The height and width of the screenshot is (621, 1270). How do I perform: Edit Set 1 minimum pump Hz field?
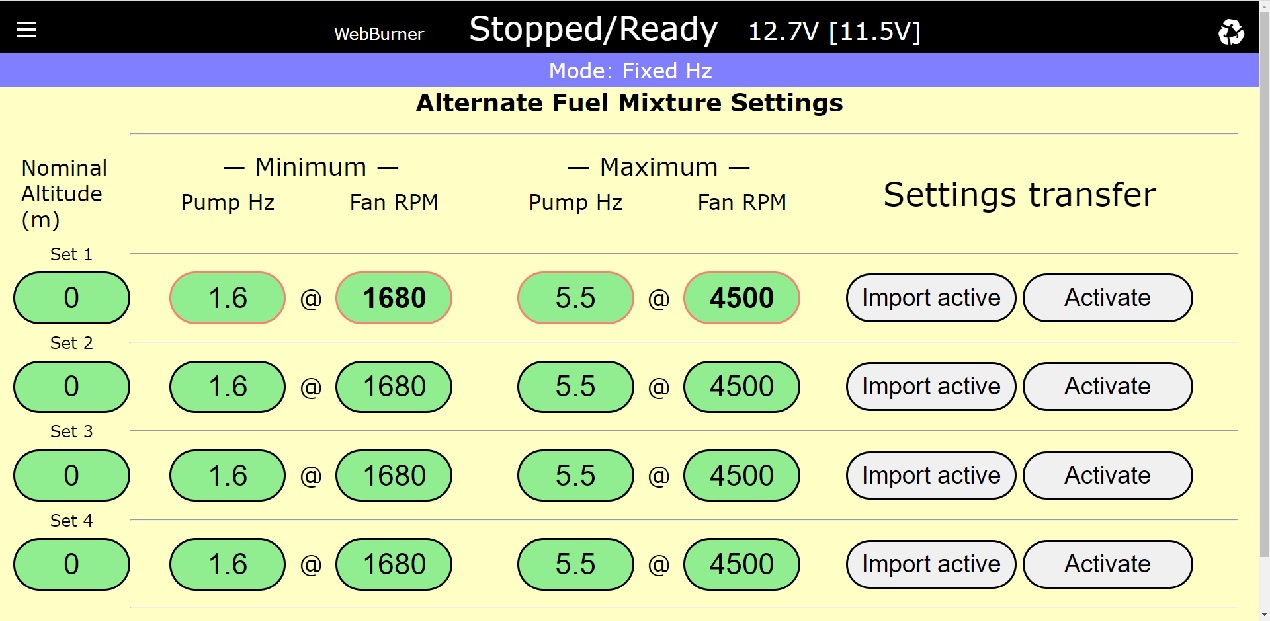(228, 298)
